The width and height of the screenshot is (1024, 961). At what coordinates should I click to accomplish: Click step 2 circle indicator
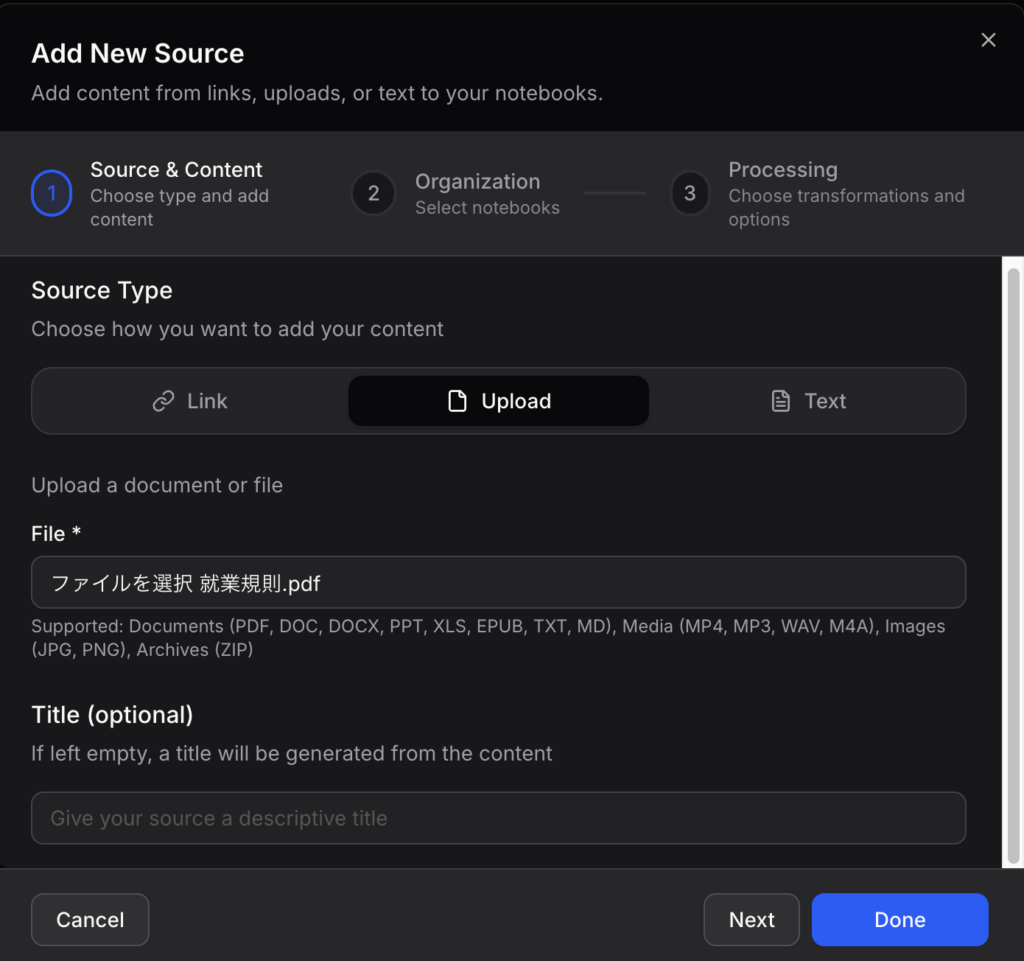pos(373,194)
